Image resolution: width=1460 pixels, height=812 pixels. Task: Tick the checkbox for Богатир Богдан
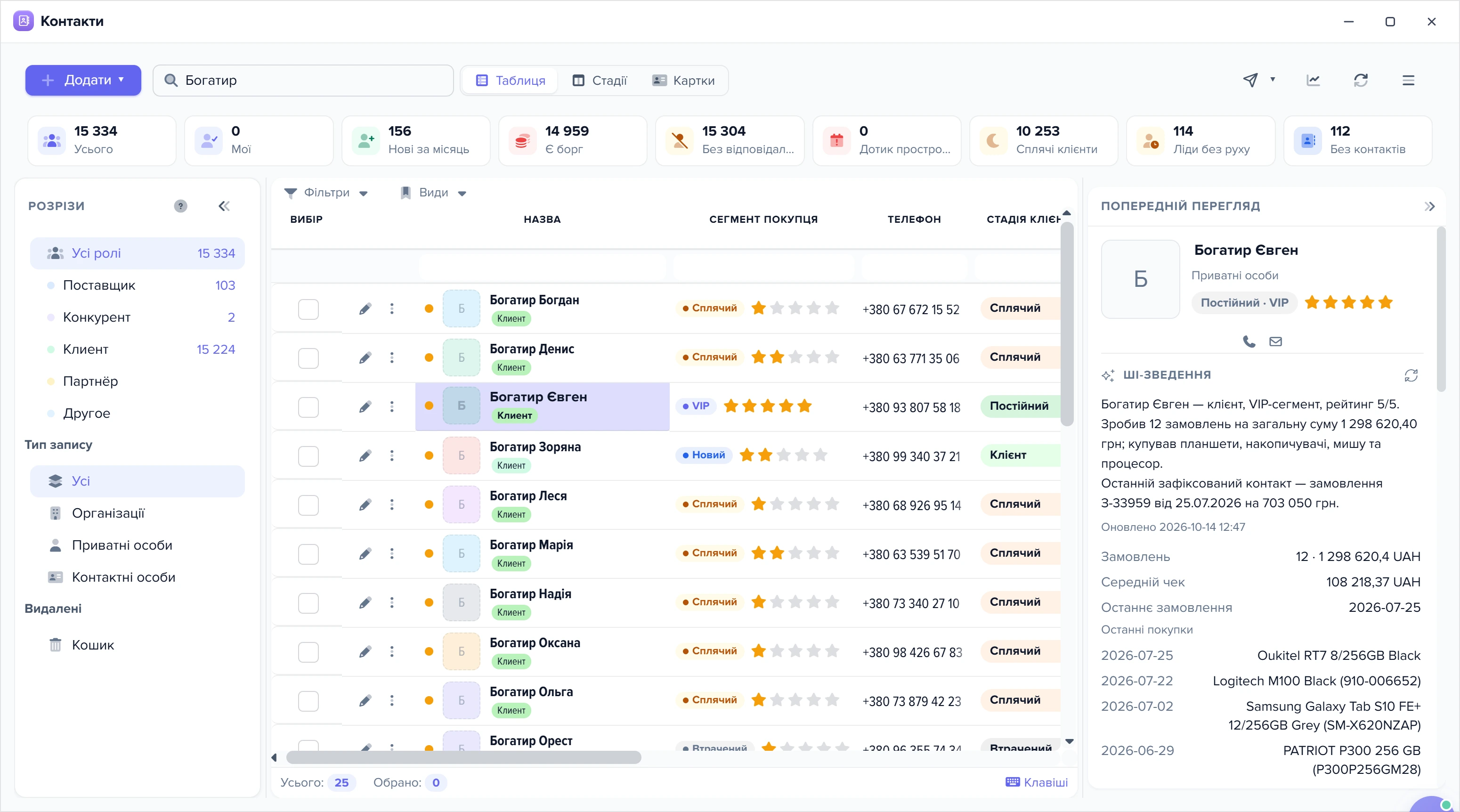[308, 309]
